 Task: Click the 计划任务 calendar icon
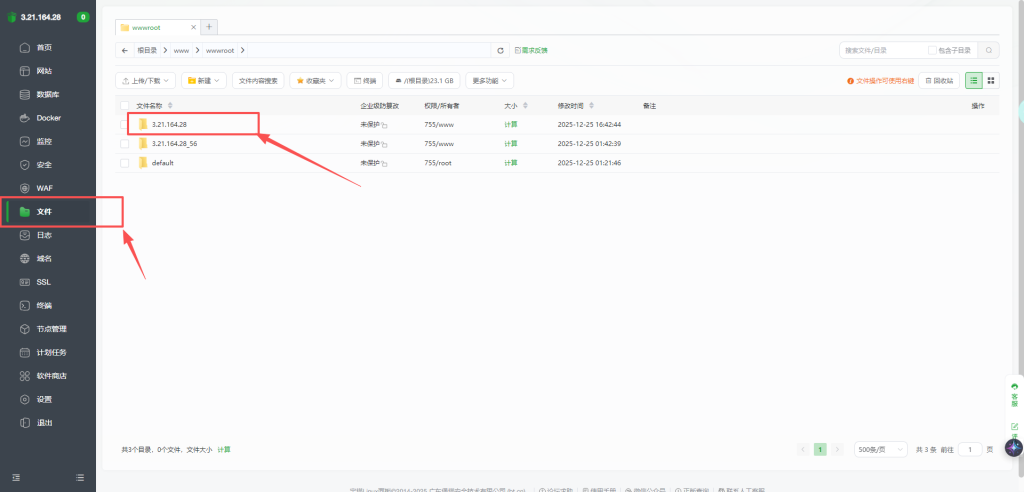tap(25, 353)
